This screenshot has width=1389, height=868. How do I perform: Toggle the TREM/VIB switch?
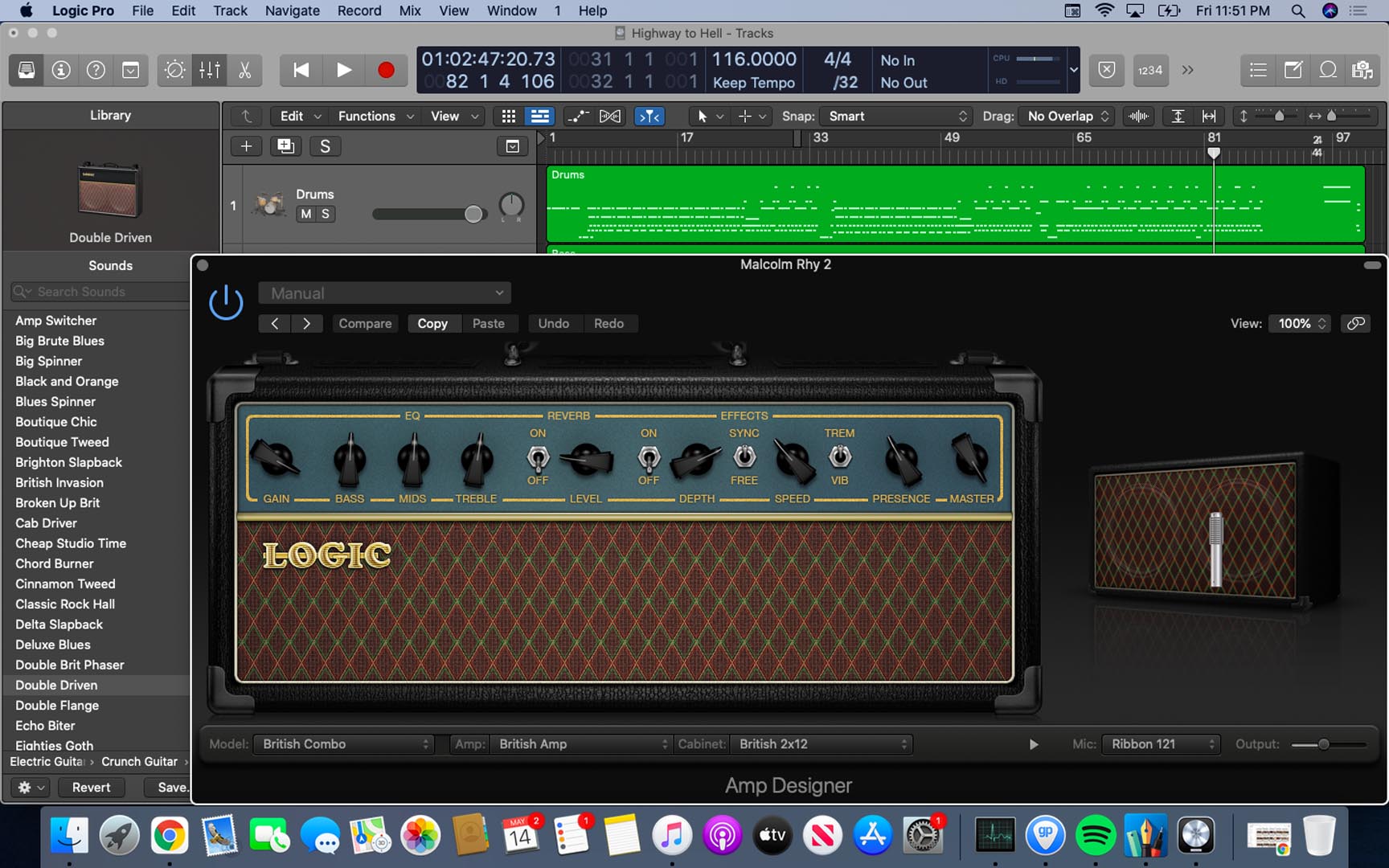pos(840,457)
